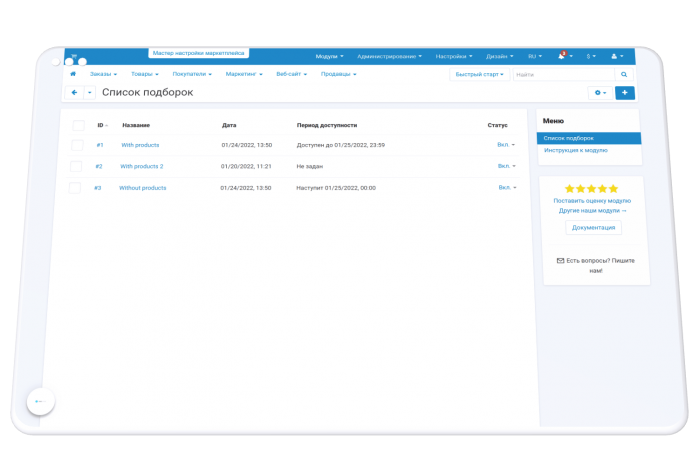The image size is (700, 466).
Task: Click date 01/20/2022, 11:21 cell
Action: [x=246, y=166]
